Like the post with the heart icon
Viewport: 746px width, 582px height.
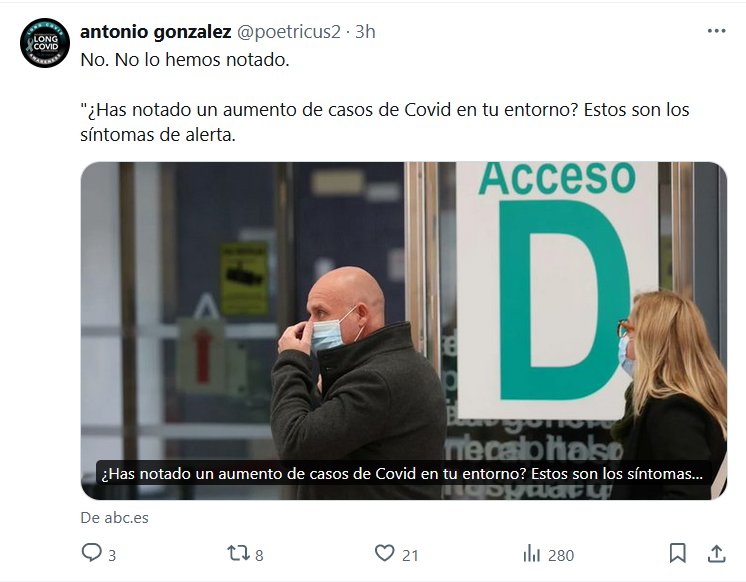click(384, 553)
